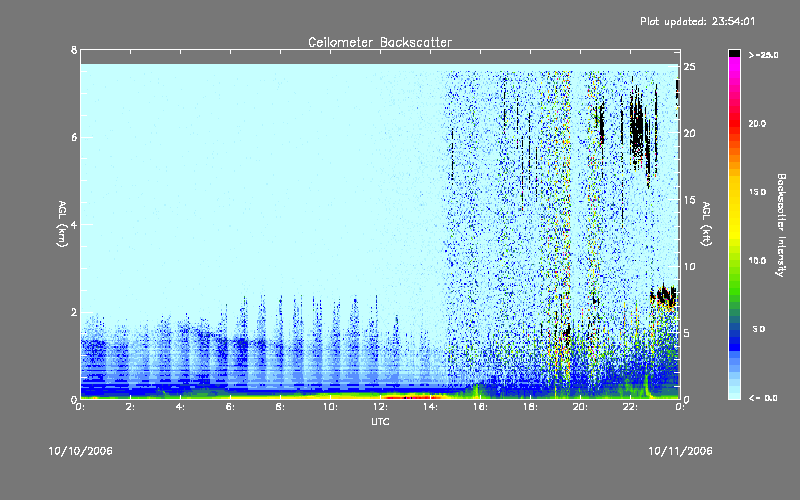Click the "6" tick on the km axis

point(74,137)
